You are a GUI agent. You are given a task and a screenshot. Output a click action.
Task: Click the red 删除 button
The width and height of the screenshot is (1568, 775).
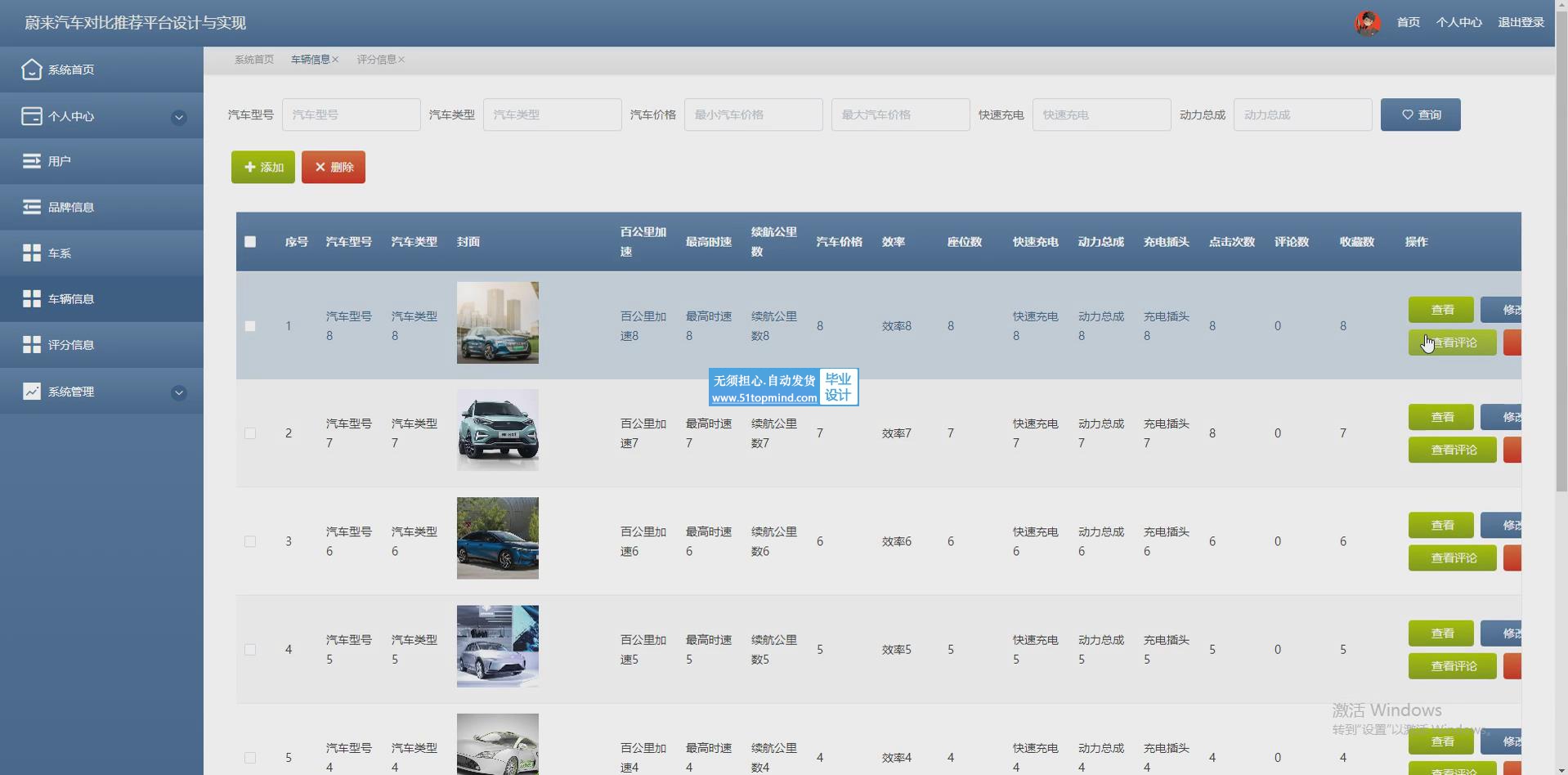[x=334, y=167]
